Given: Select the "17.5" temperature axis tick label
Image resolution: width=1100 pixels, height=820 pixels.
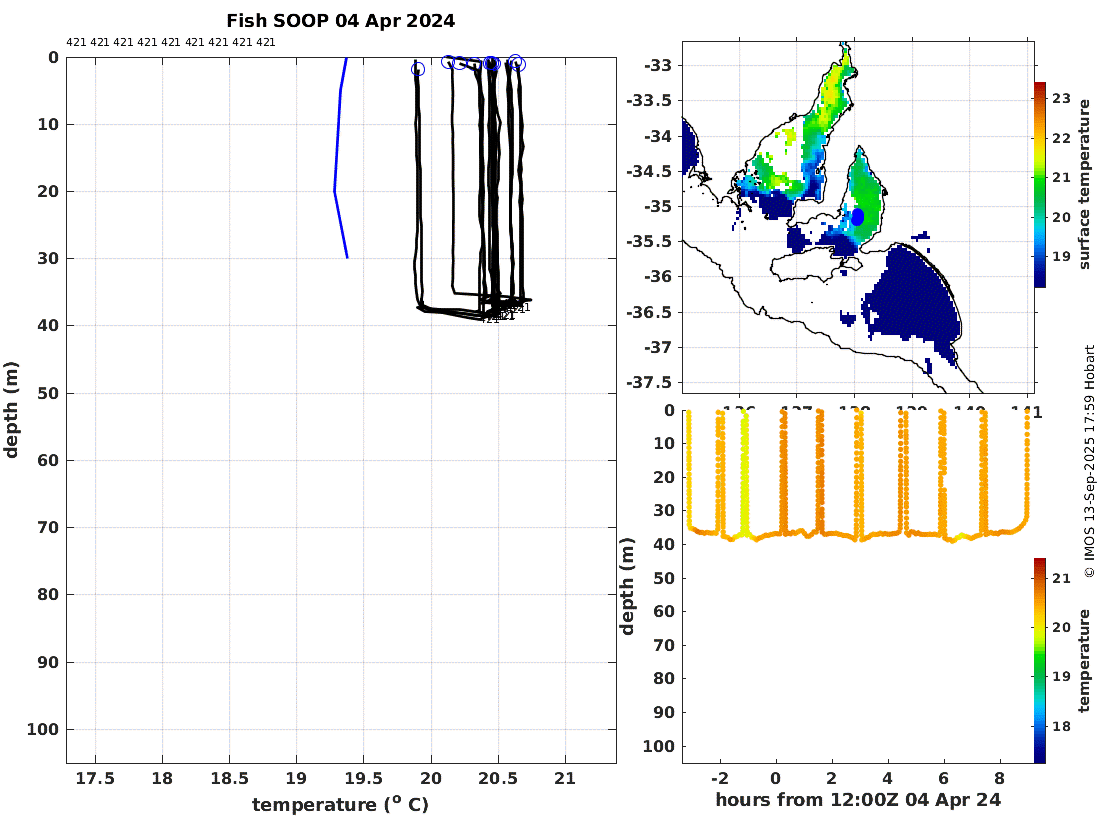Looking at the screenshot, I should point(95,778).
